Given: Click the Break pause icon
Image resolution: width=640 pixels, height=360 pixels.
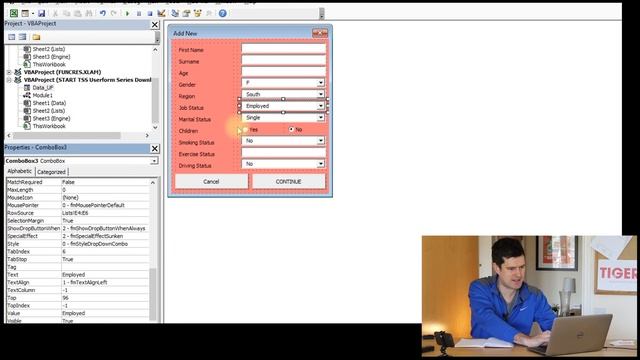Looking at the screenshot, I should tap(139, 13).
